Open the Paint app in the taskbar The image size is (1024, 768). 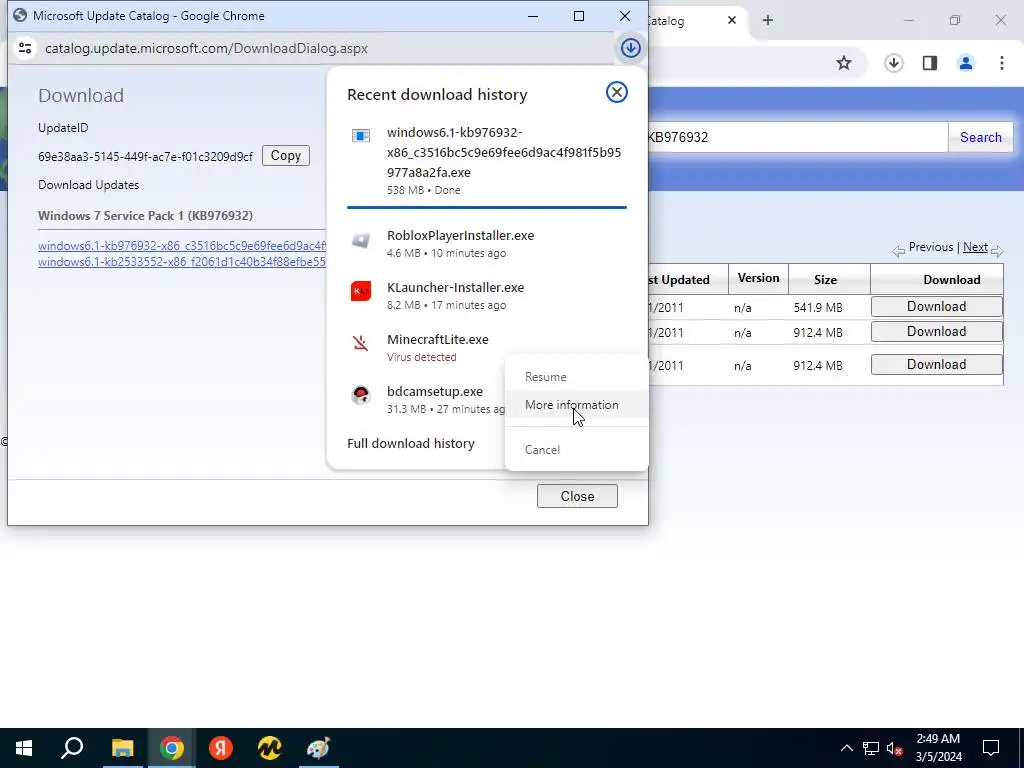pyautogui.click(x=318, y=748)
